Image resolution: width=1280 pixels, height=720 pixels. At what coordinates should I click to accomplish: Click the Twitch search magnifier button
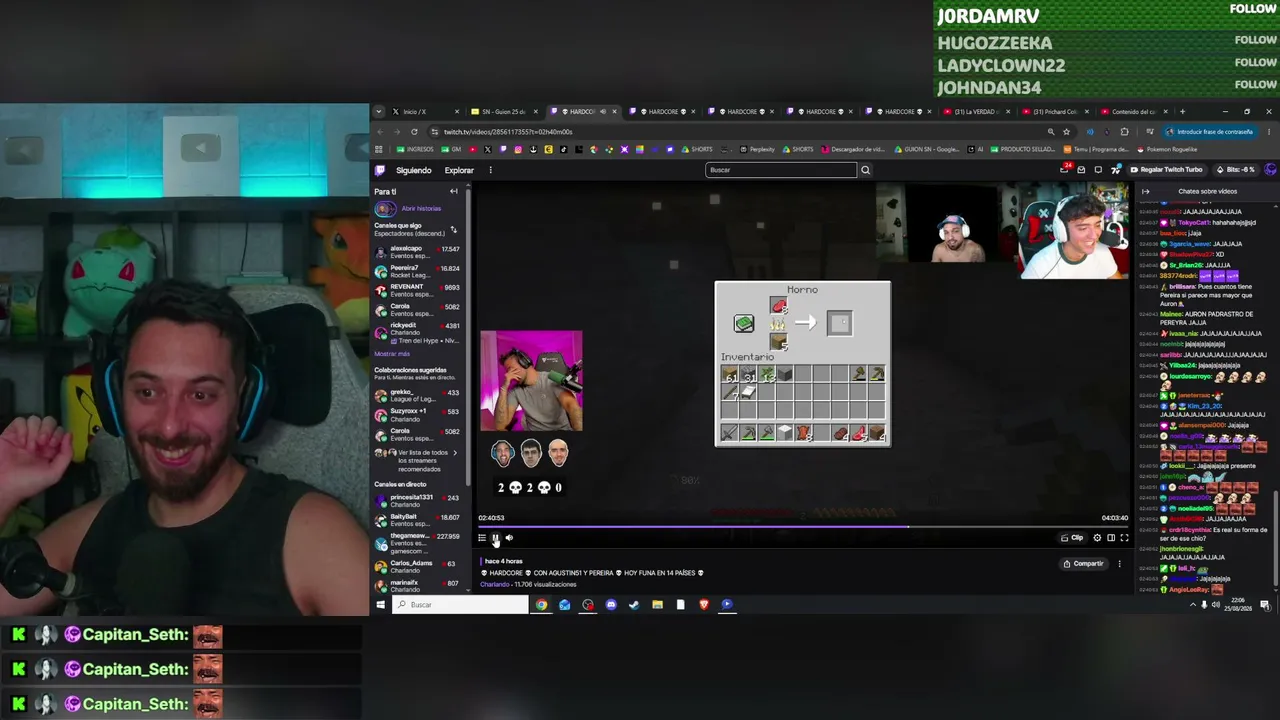coord(866,170)
